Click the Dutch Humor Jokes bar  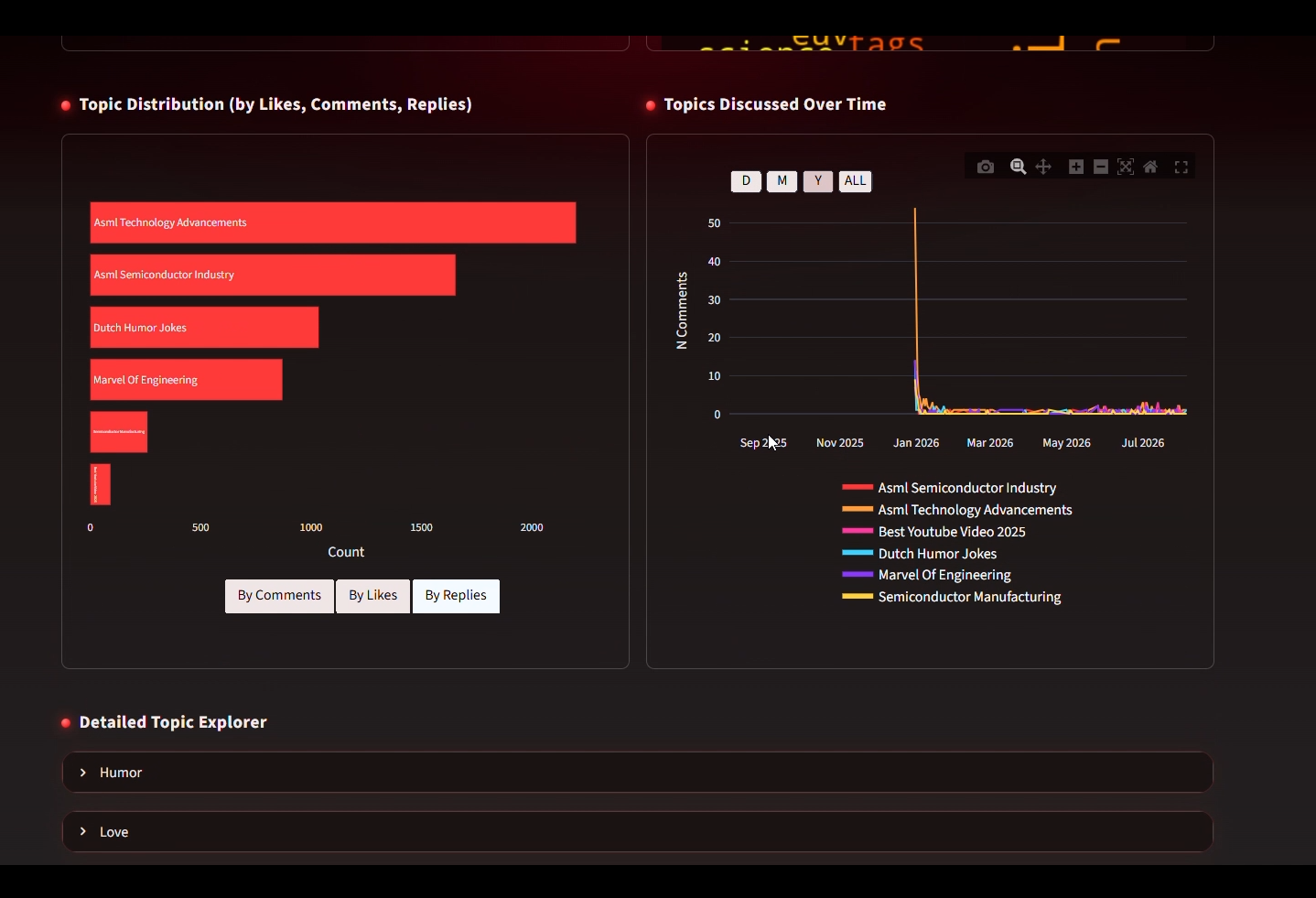204,328
